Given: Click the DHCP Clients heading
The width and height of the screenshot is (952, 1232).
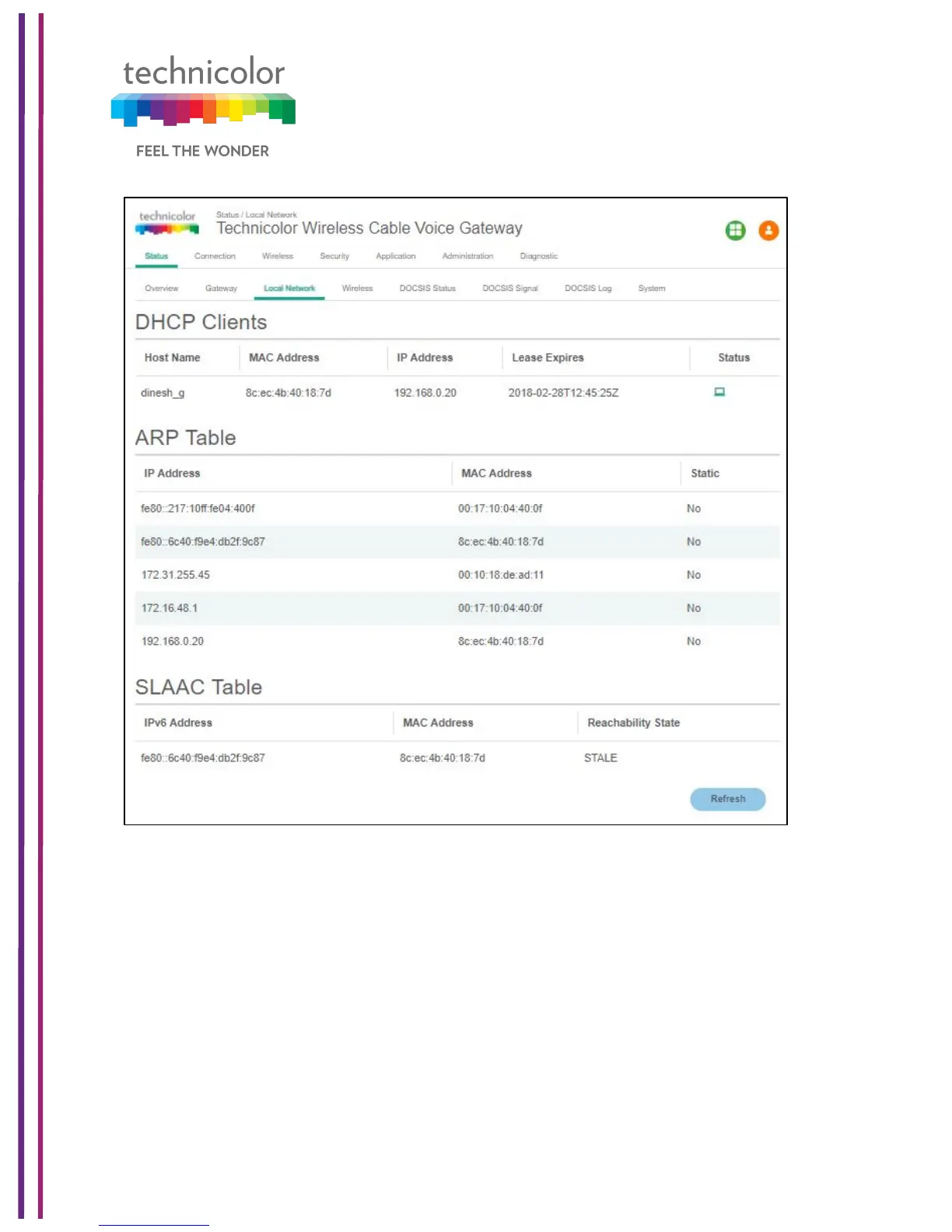Looking at the screenshot, I should pos(201,322).
